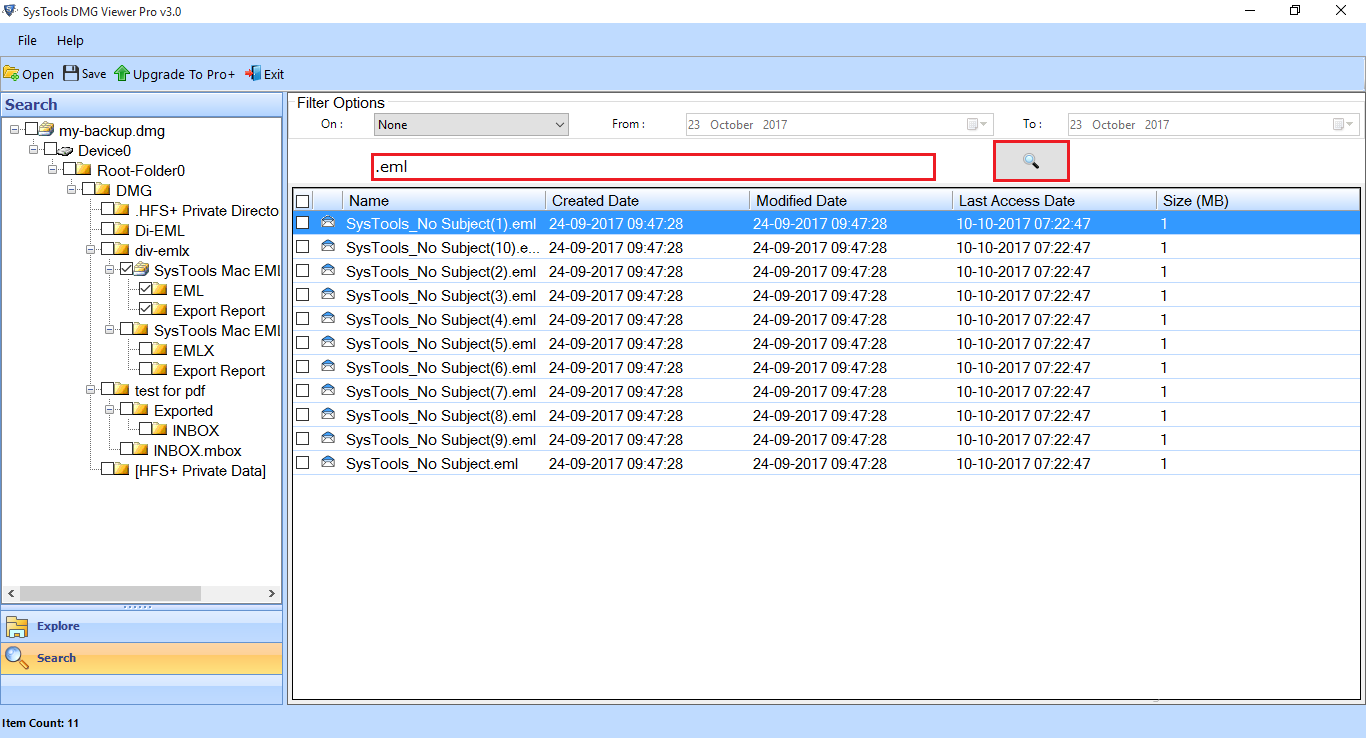The height and width of the screenshot is (738, 1366).
Task: Click the tree horizontal scrollbar thumb
Action: [x=110, y=593]
